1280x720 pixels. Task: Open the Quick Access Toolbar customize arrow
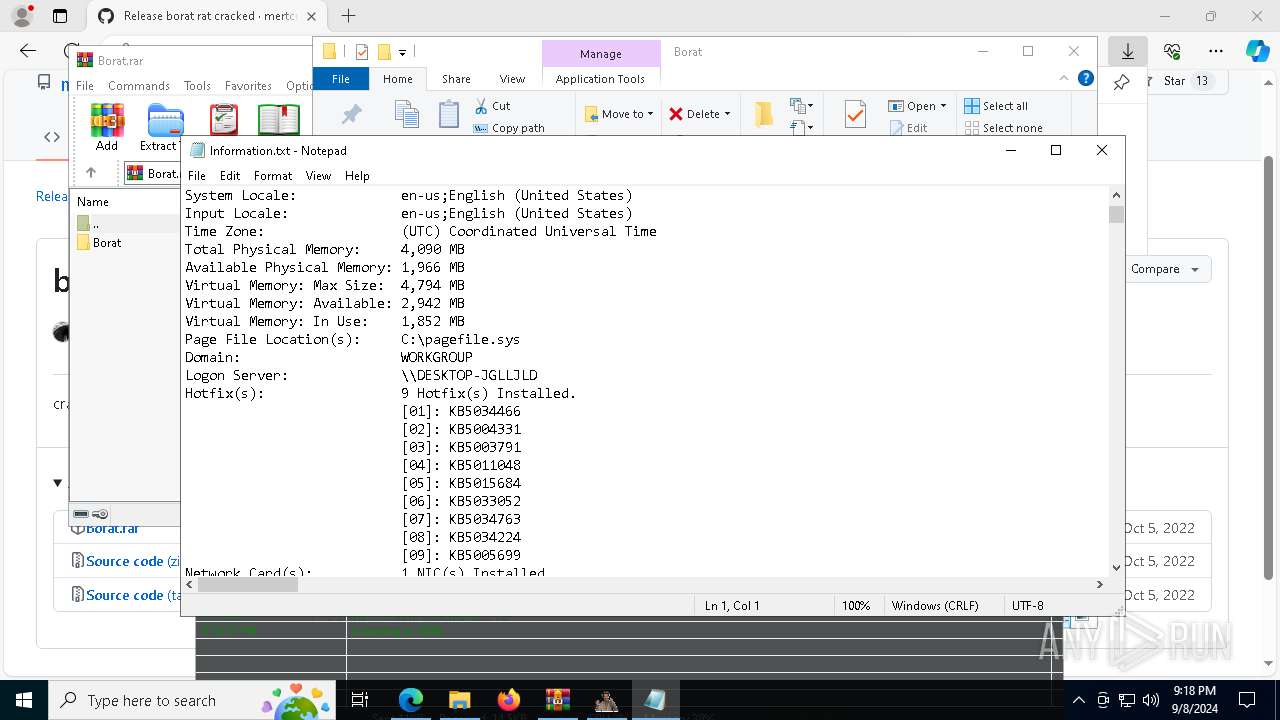click(402, 52)
